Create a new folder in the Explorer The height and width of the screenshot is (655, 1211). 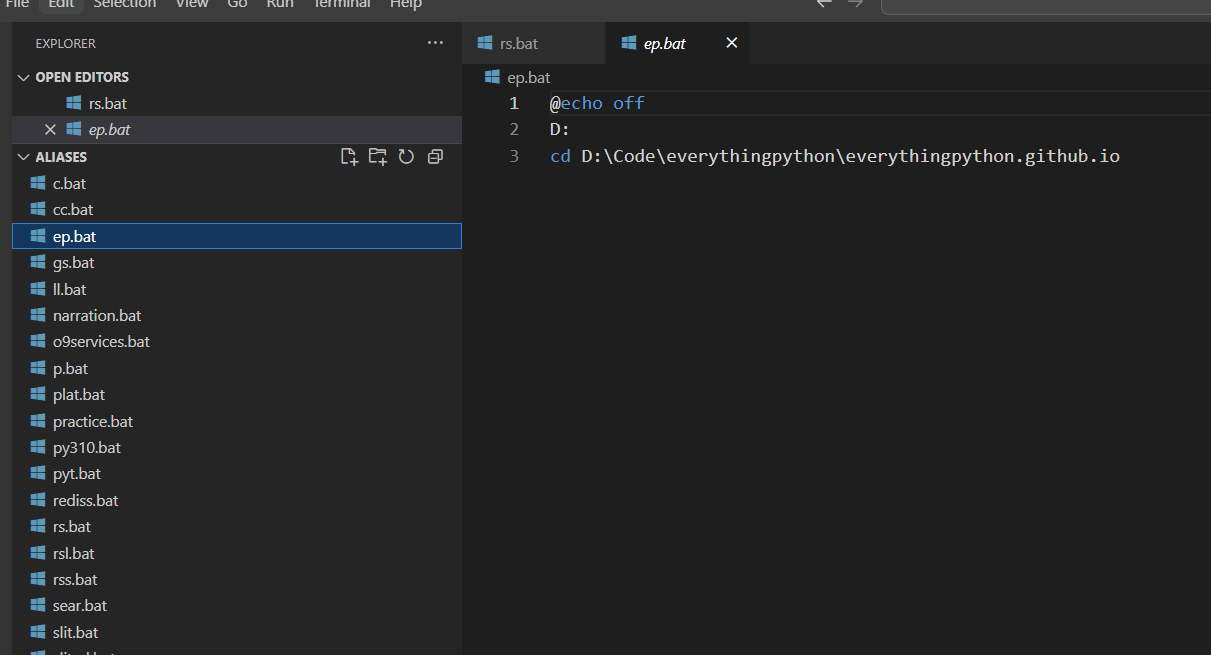pos(377,156)
